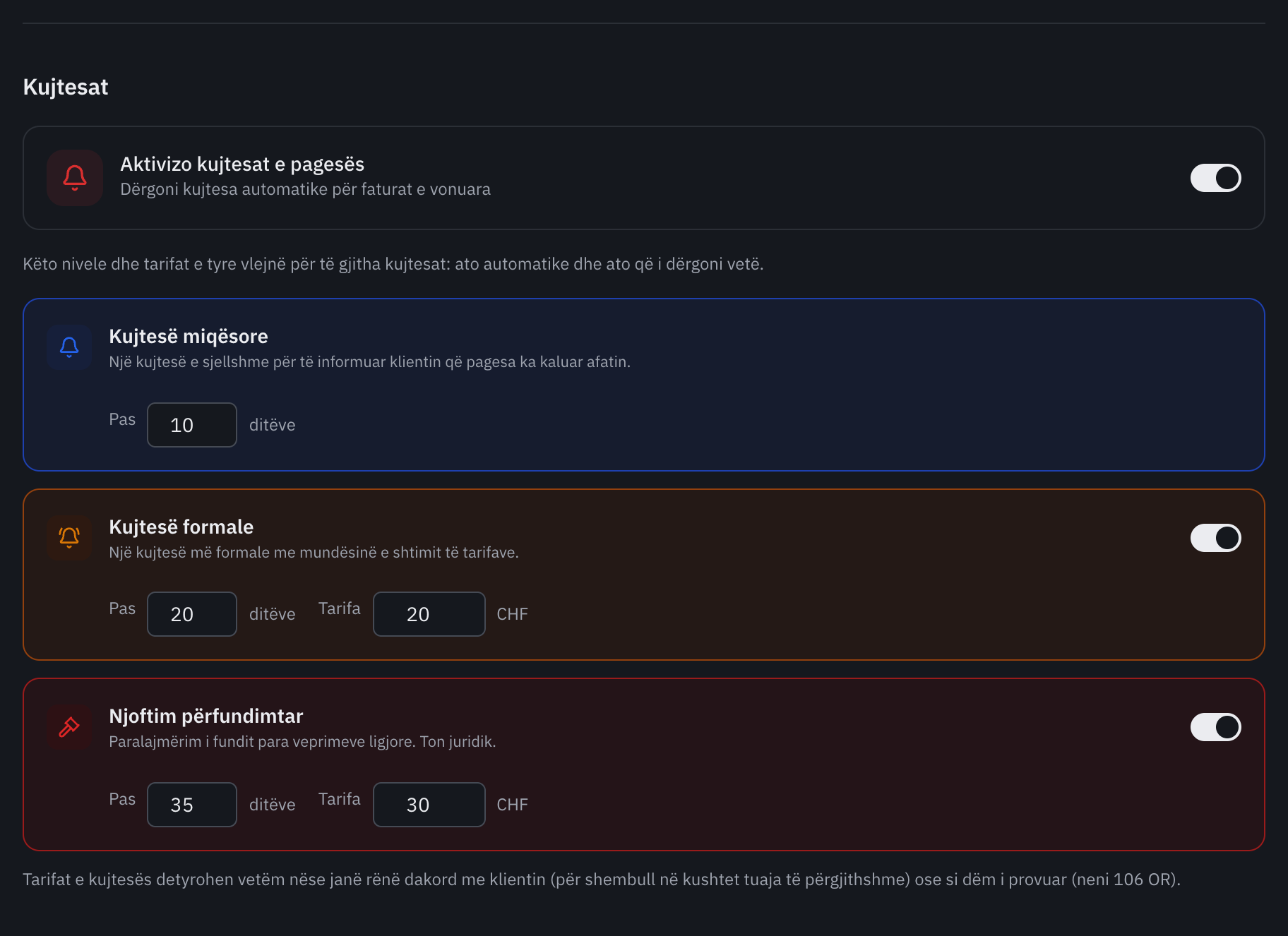
Task: Turn off the Njoftim përfundimtar toggle
Action: (1216, 727)
